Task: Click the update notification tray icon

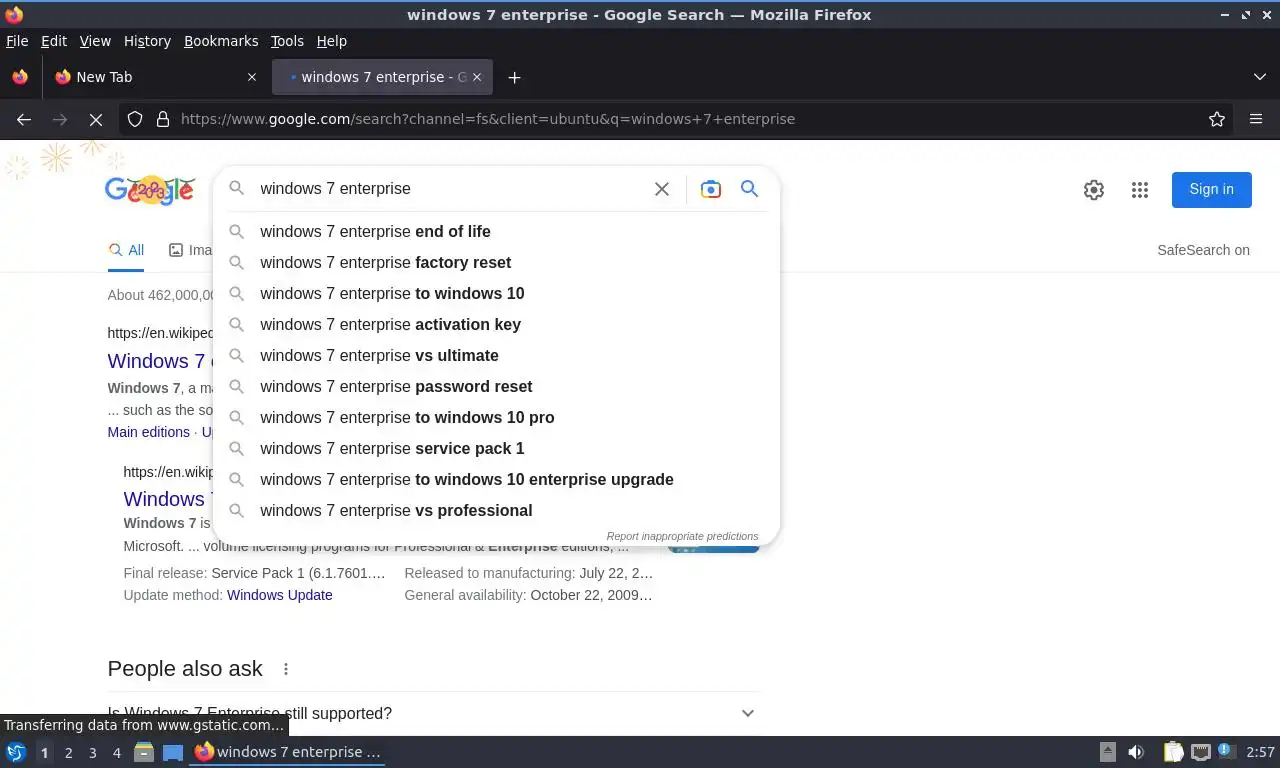Action: [x=1226, y=752]
